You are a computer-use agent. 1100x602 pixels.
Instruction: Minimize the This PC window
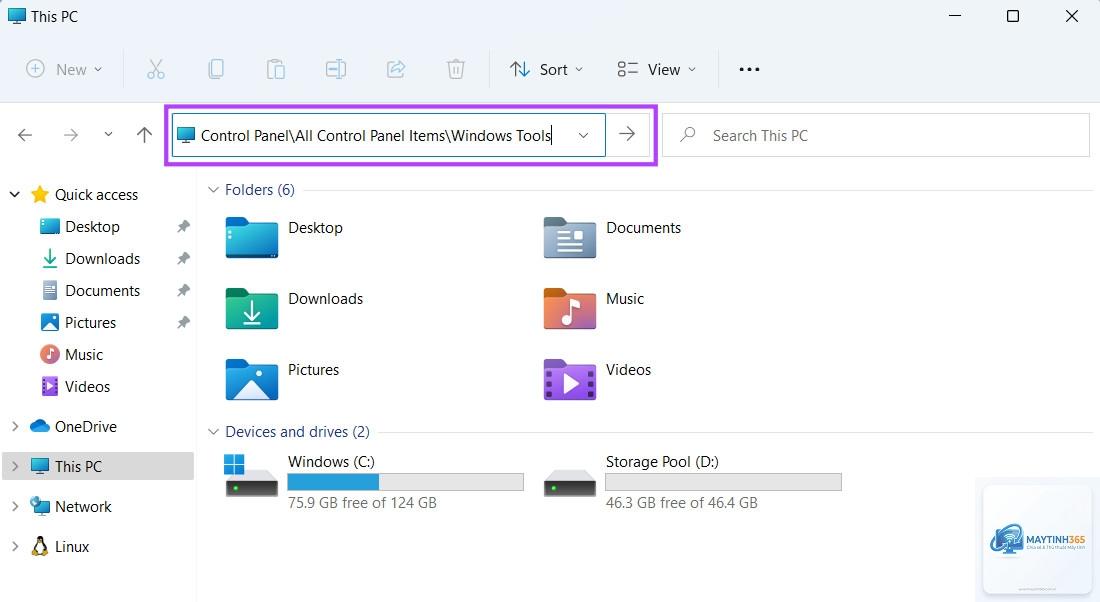954,15
